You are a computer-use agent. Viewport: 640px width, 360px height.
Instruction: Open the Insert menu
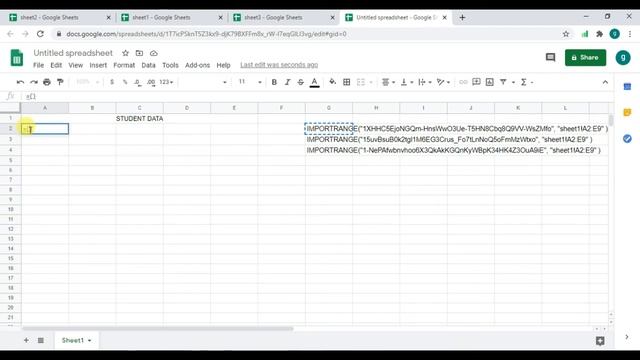98,65
